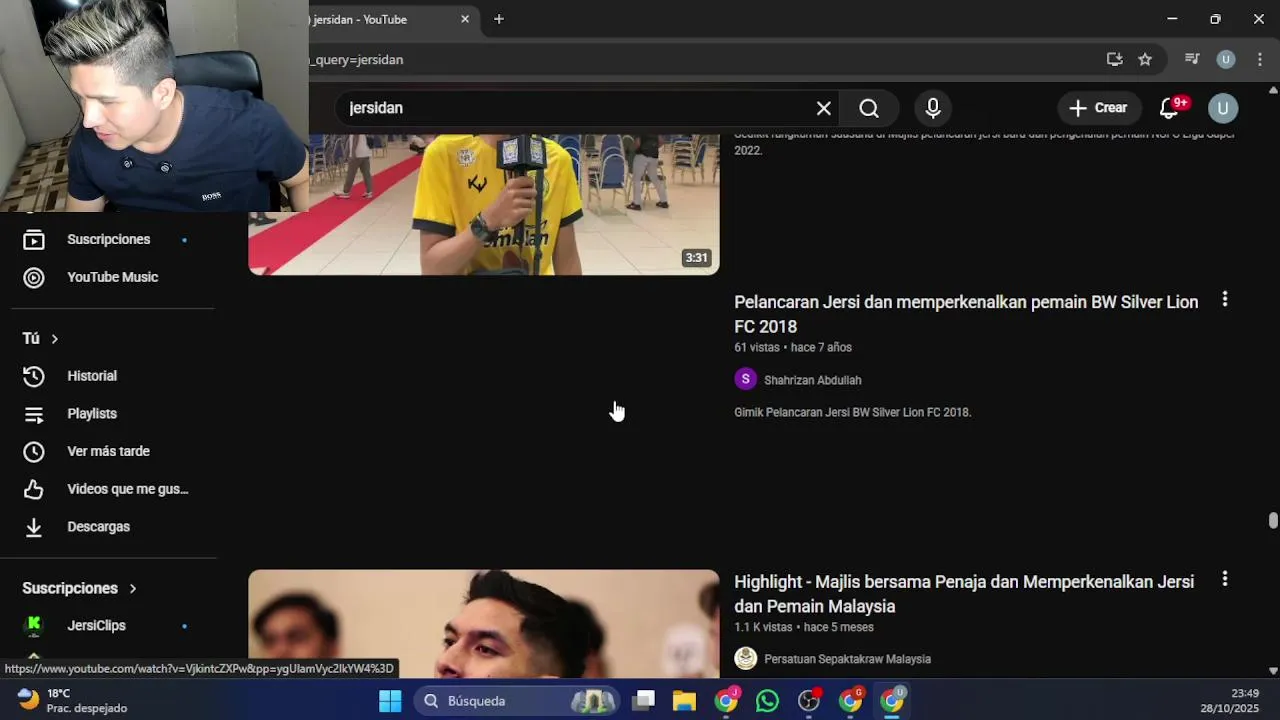Click the Playlists list icon
Viewport: 1280px width, 720px height.
tap(34, 414)
